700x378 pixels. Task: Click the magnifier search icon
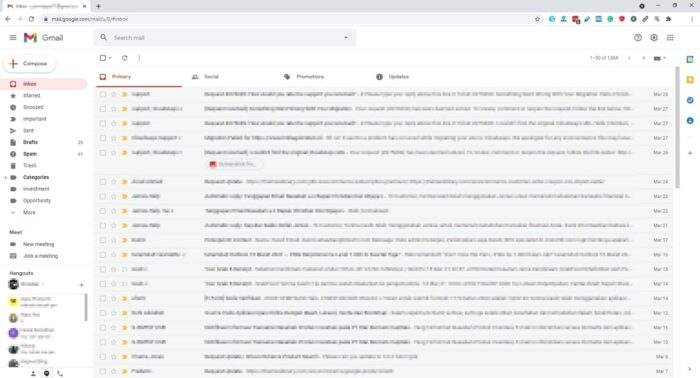tap(104, 37)
